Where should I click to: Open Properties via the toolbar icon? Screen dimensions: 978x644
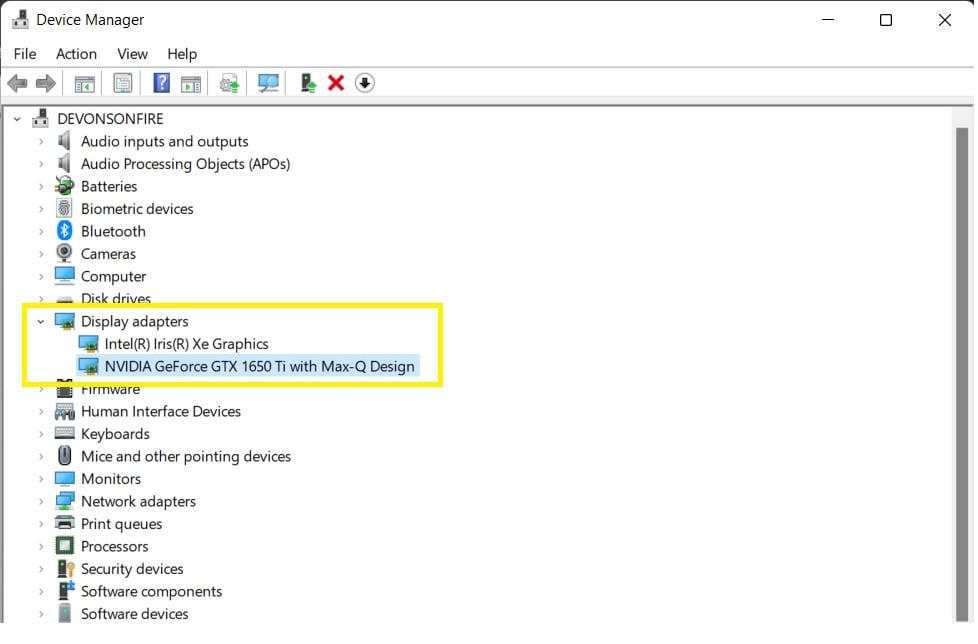tap(122, 83)
